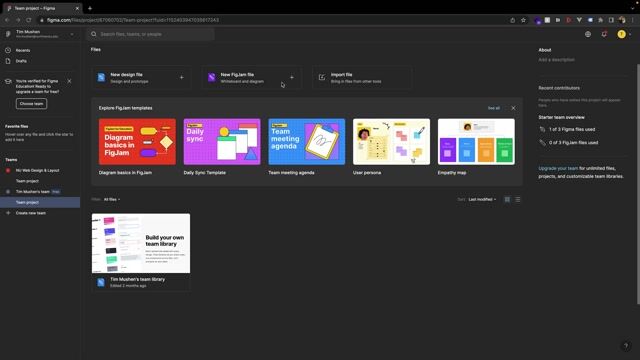Open the Recents section

[23, 50]
